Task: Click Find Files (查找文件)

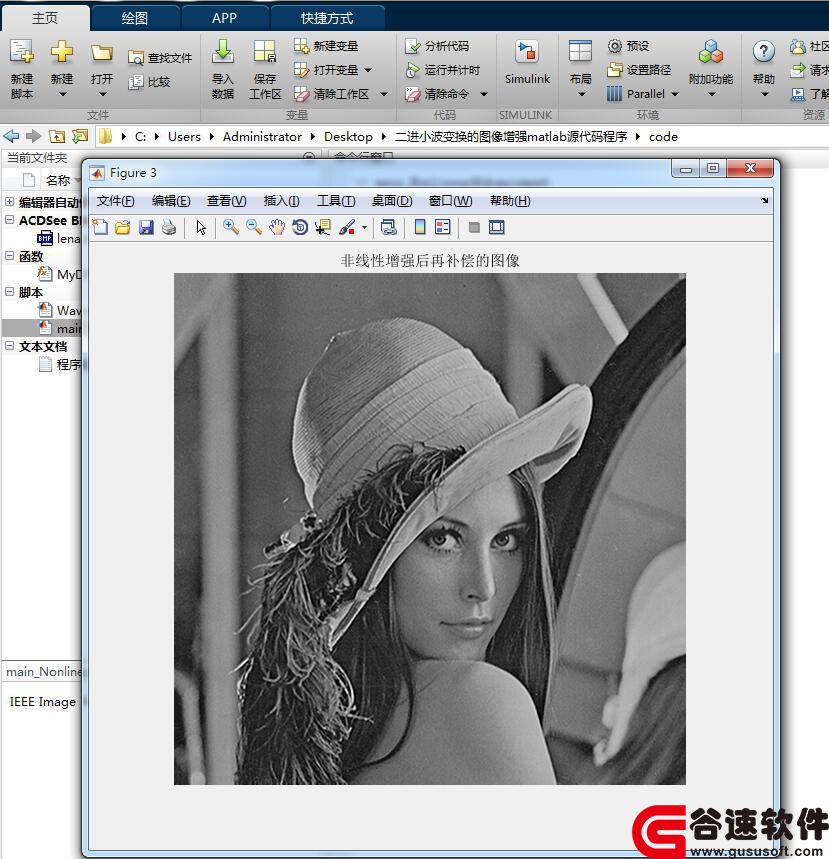Action: tap(160, 58)
